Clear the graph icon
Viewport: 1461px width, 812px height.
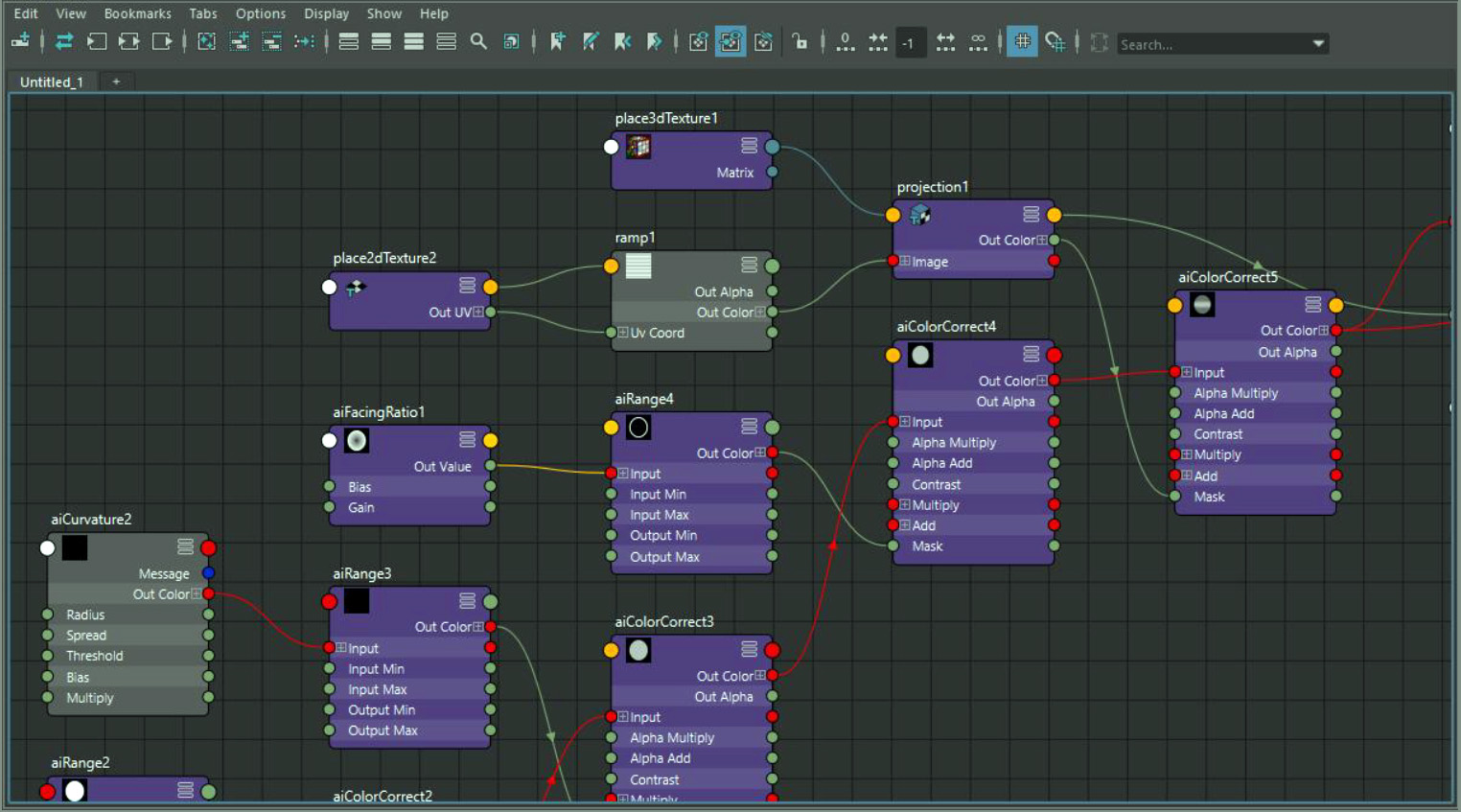tap(206, 41)
